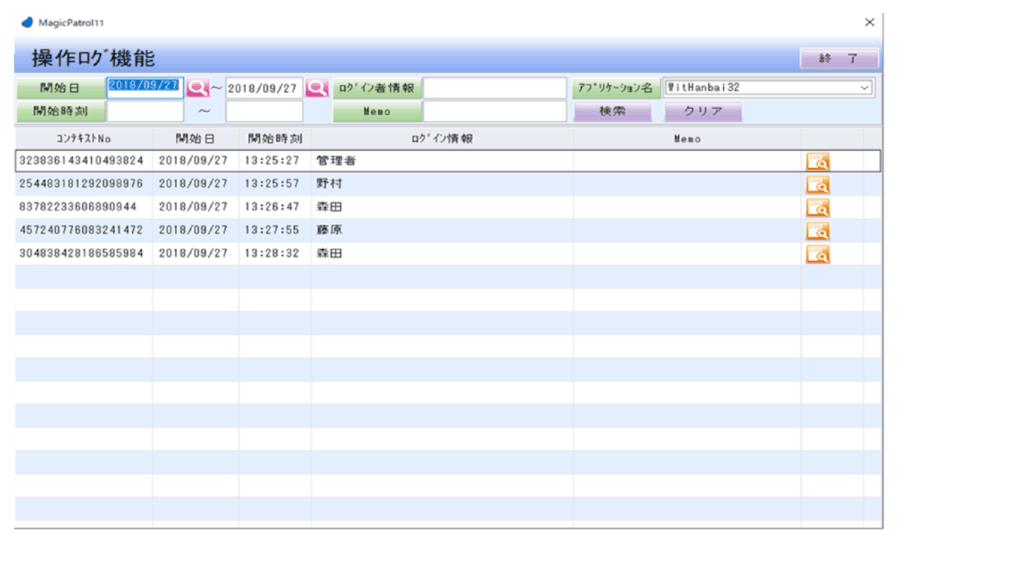This screenshot has height=576, width=1024.
Task: Click the 開始時刻 column header
Action: 275,139
